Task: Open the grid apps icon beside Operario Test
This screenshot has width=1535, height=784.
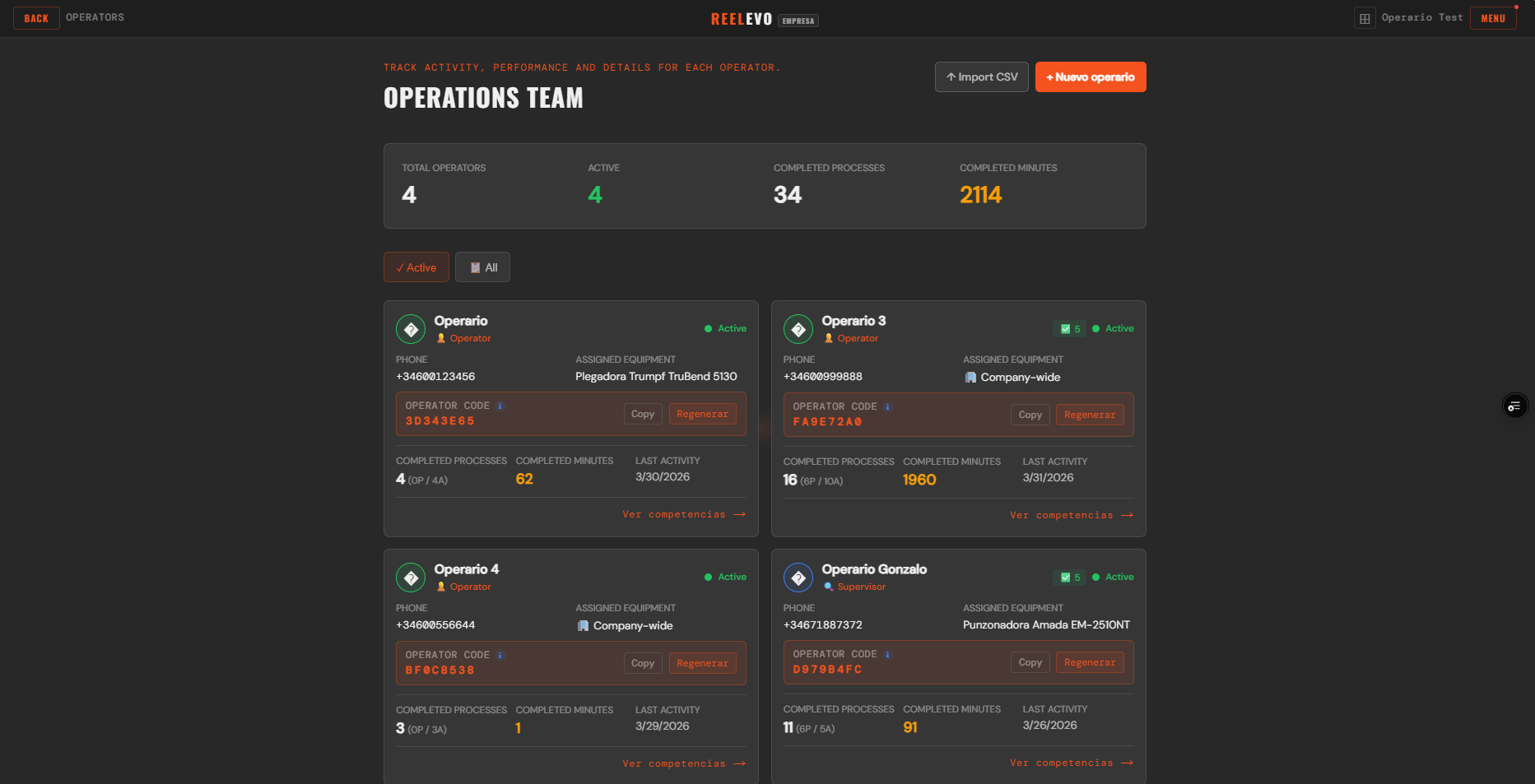Action: pos(1365,17)
